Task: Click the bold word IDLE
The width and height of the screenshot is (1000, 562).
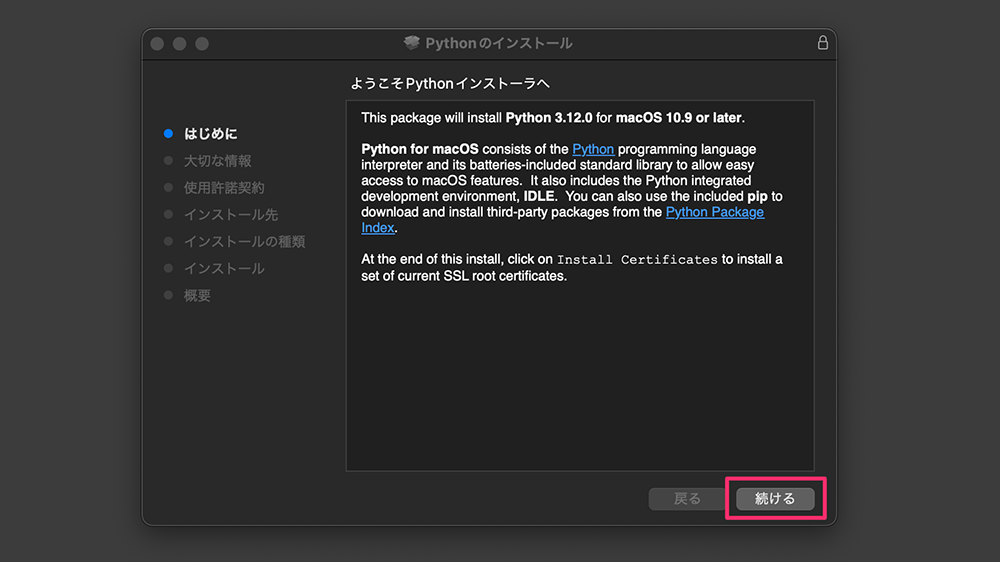Action: pyautogui.click(x=539, y=196)
